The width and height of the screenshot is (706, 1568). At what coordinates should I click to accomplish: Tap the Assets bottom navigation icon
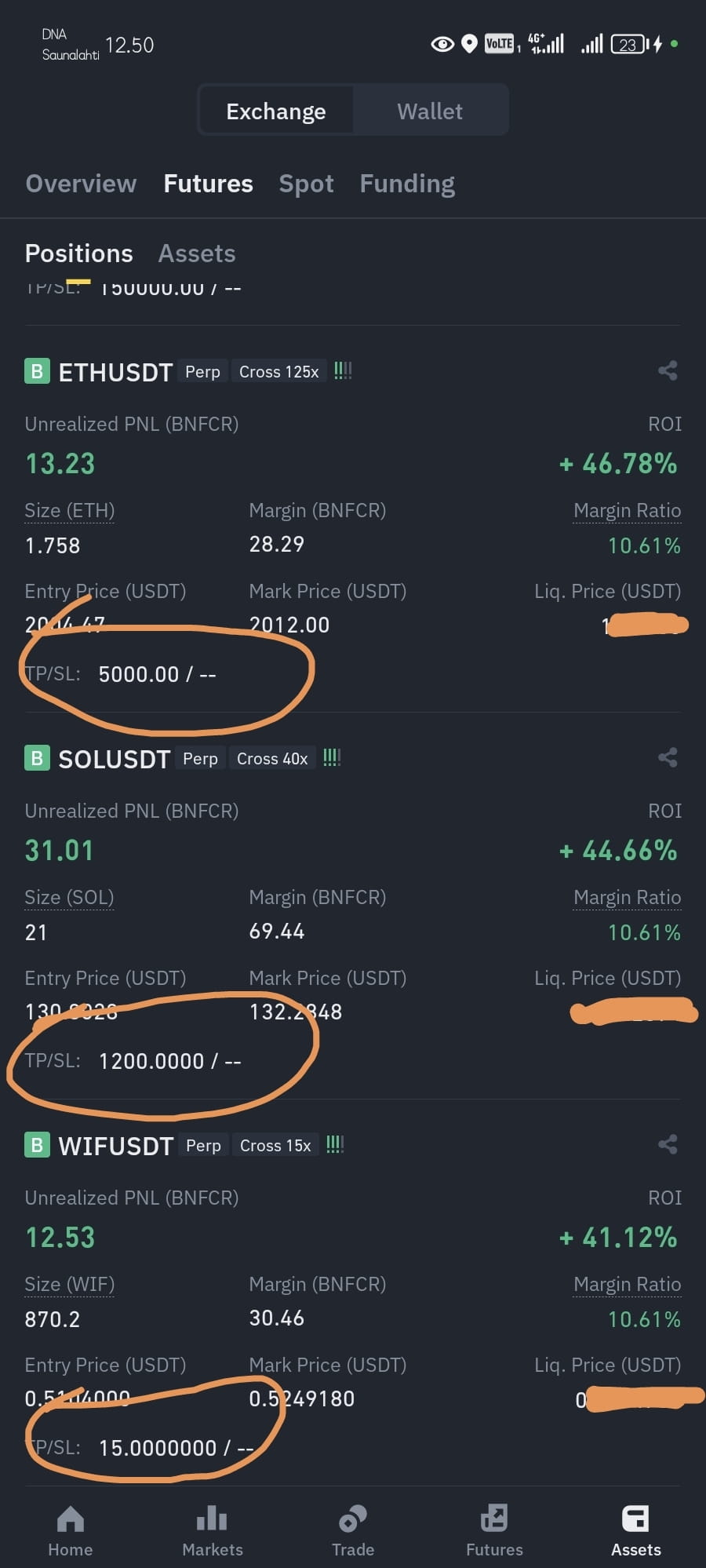tap(635, 1519)
